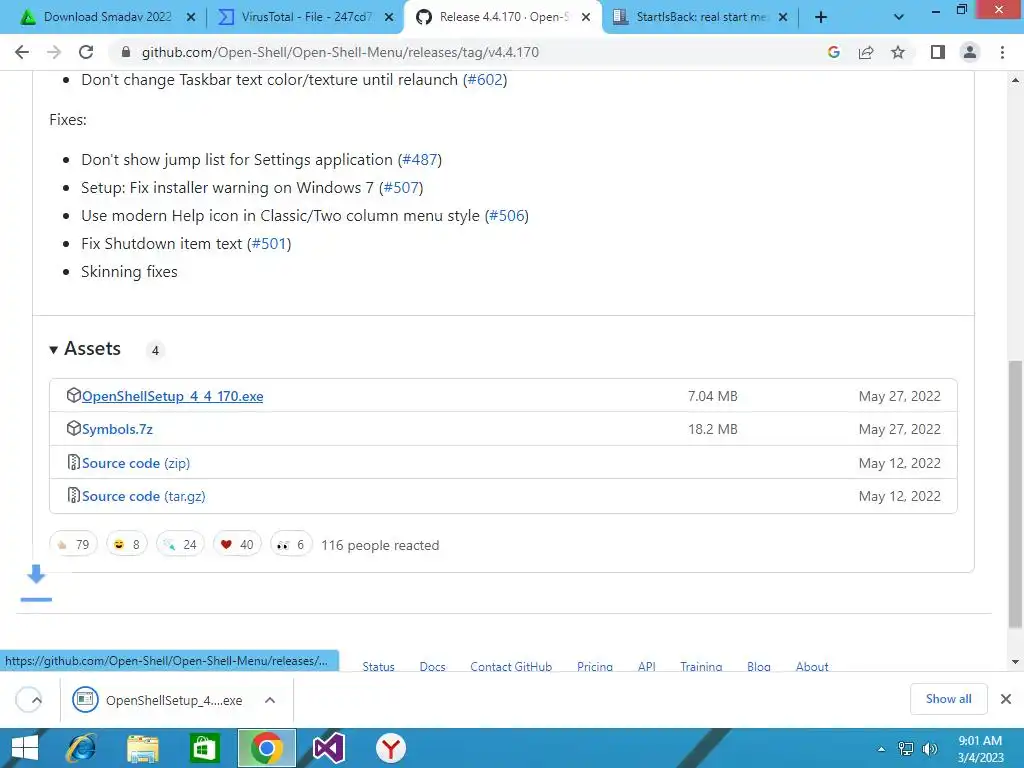The width and height of the screenshot is (1024, 768).
Task: Open issue link #487
Action: 420,160
